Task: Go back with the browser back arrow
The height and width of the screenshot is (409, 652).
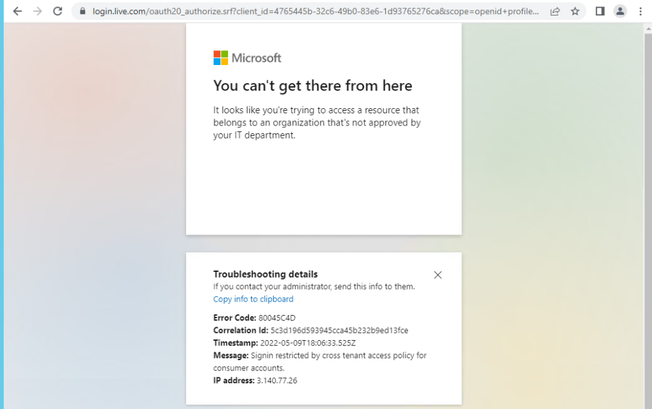Action: 17,11
